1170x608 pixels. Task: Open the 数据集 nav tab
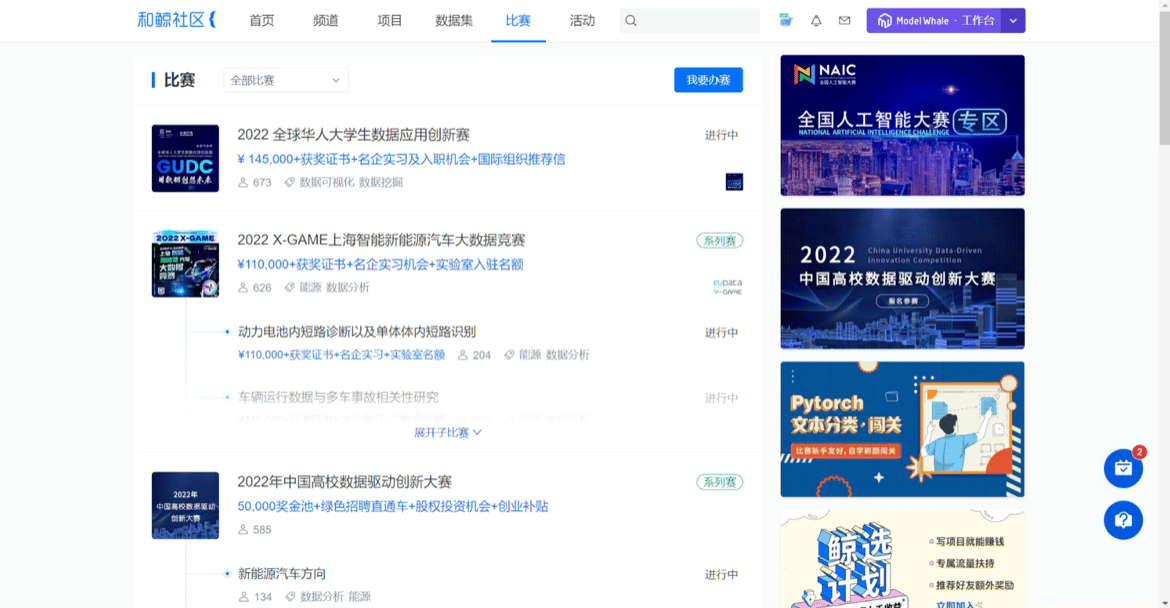click(454, 21)
